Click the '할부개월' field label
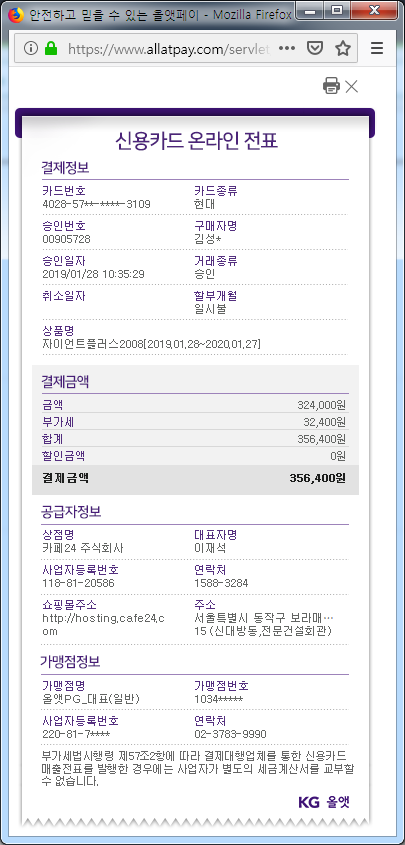This screenshot has width=405, height=845. (x=215, y=296)
